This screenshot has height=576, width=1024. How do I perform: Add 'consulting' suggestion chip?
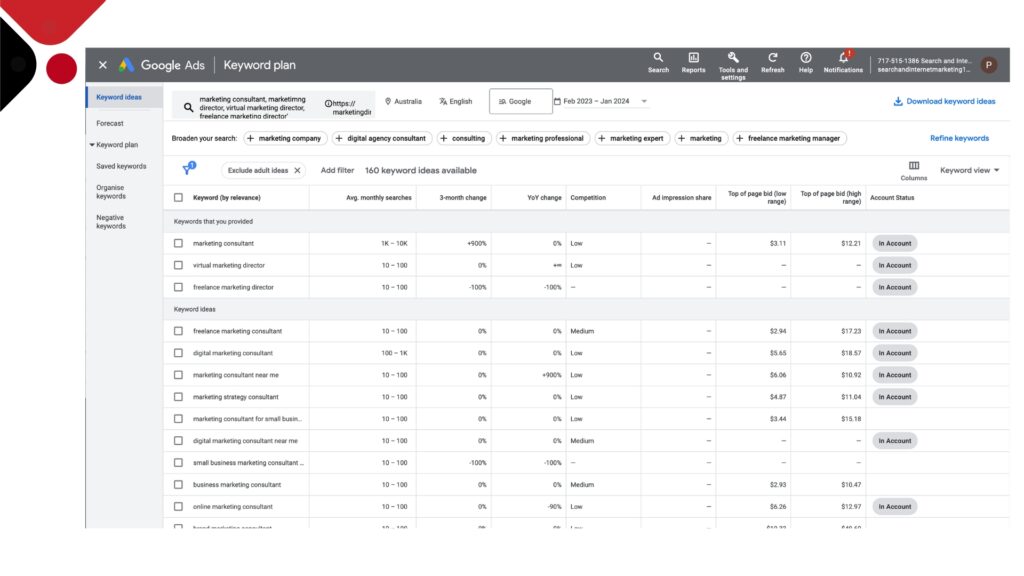463,138
